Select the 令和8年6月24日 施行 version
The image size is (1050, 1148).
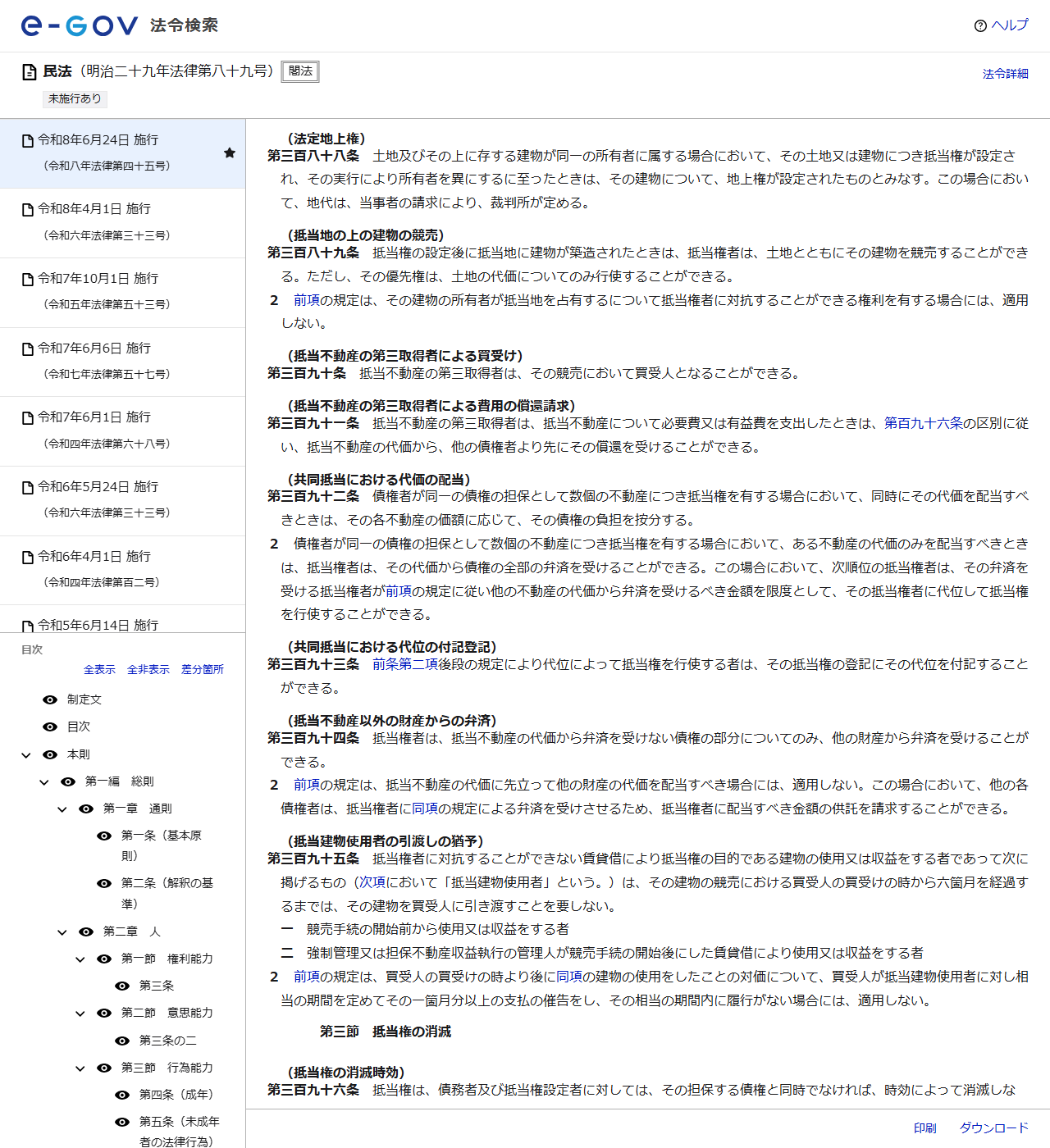[x=122, y=153]
